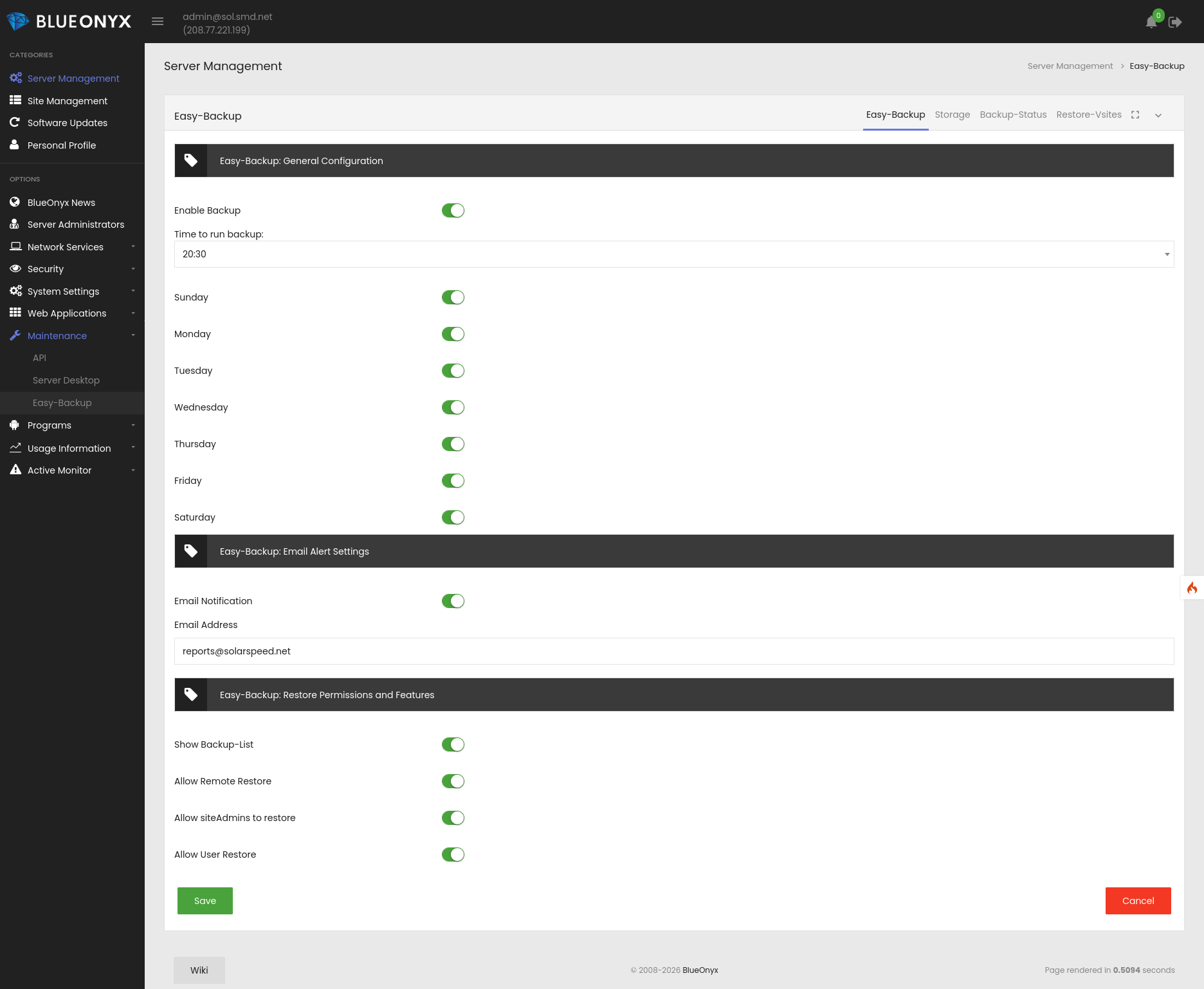Click the logout icon in header
Screen dimensions: 1204x989
(x=1175, y=23)
